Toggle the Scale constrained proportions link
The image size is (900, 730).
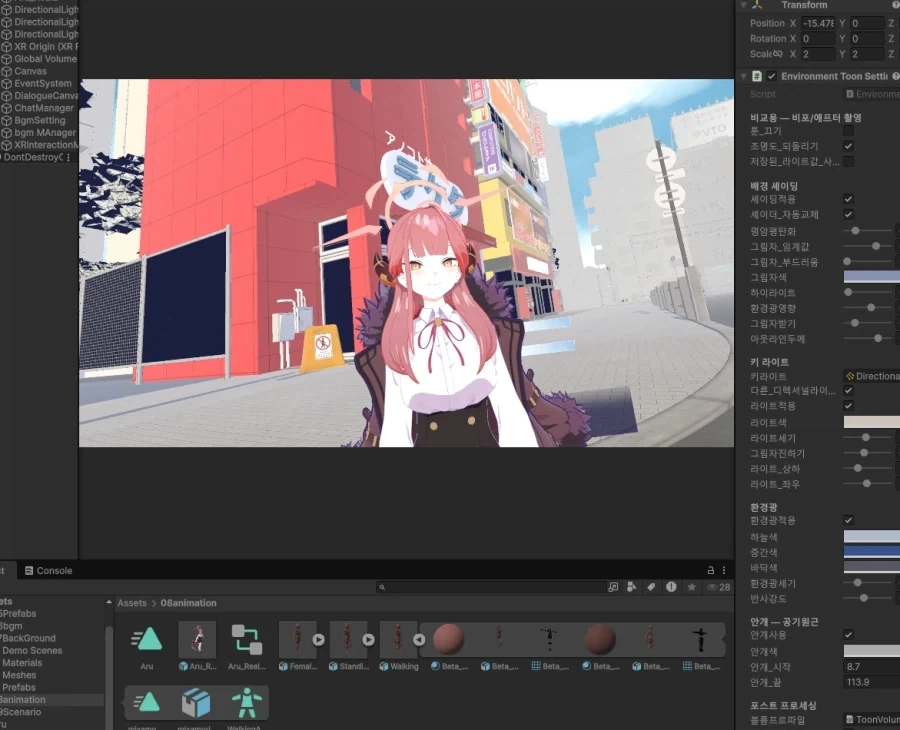point(778,54)
